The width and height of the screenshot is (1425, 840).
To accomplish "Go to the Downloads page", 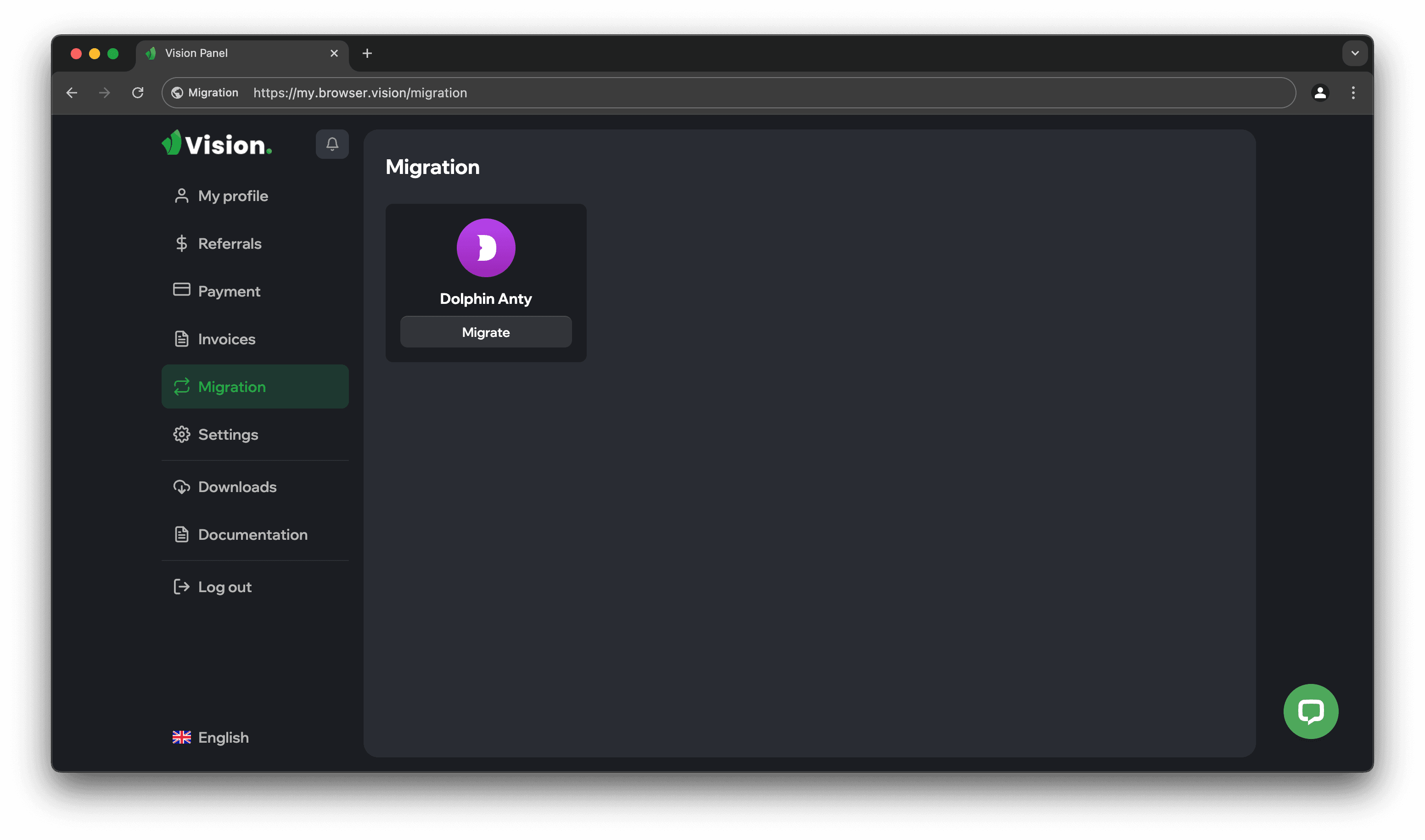I will coord(255,487).
